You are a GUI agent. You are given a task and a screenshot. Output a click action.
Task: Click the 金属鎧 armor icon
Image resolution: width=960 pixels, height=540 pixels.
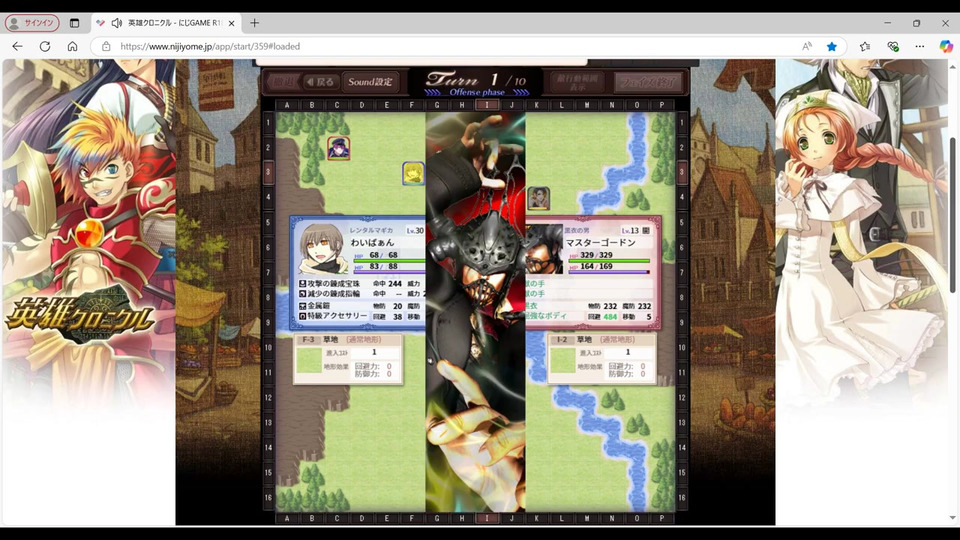[x=302, y=306]
